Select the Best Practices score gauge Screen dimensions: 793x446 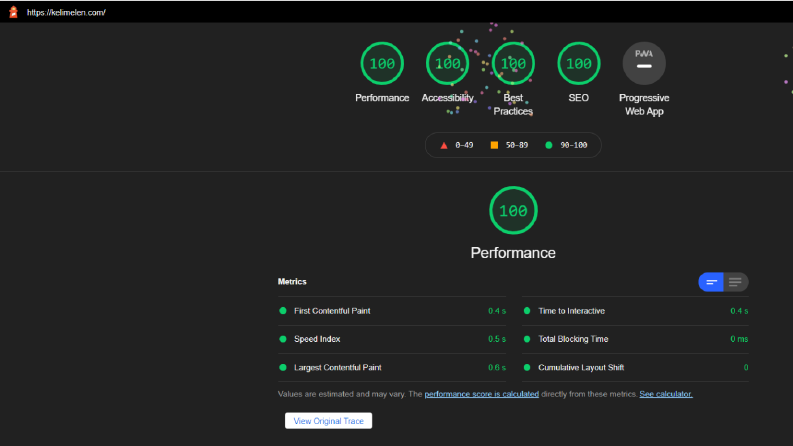(x=513, y=63)
